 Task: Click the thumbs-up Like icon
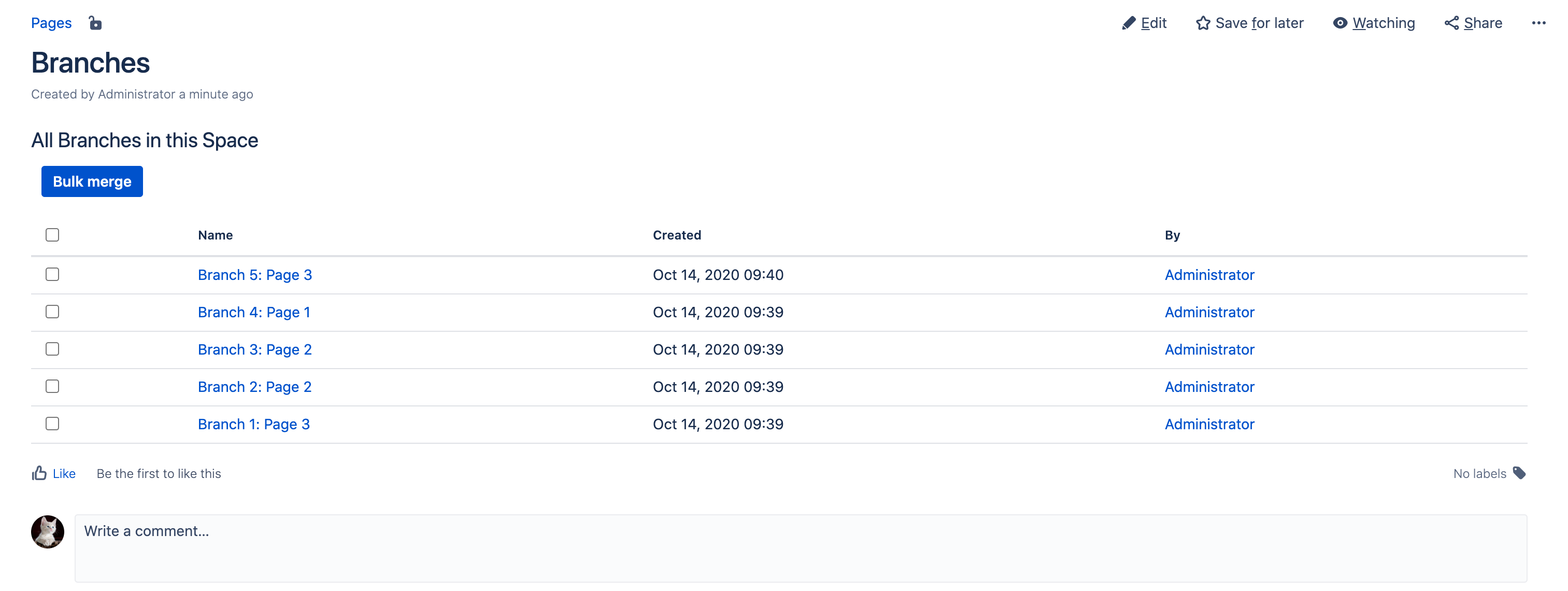click(x=39, y=473)
